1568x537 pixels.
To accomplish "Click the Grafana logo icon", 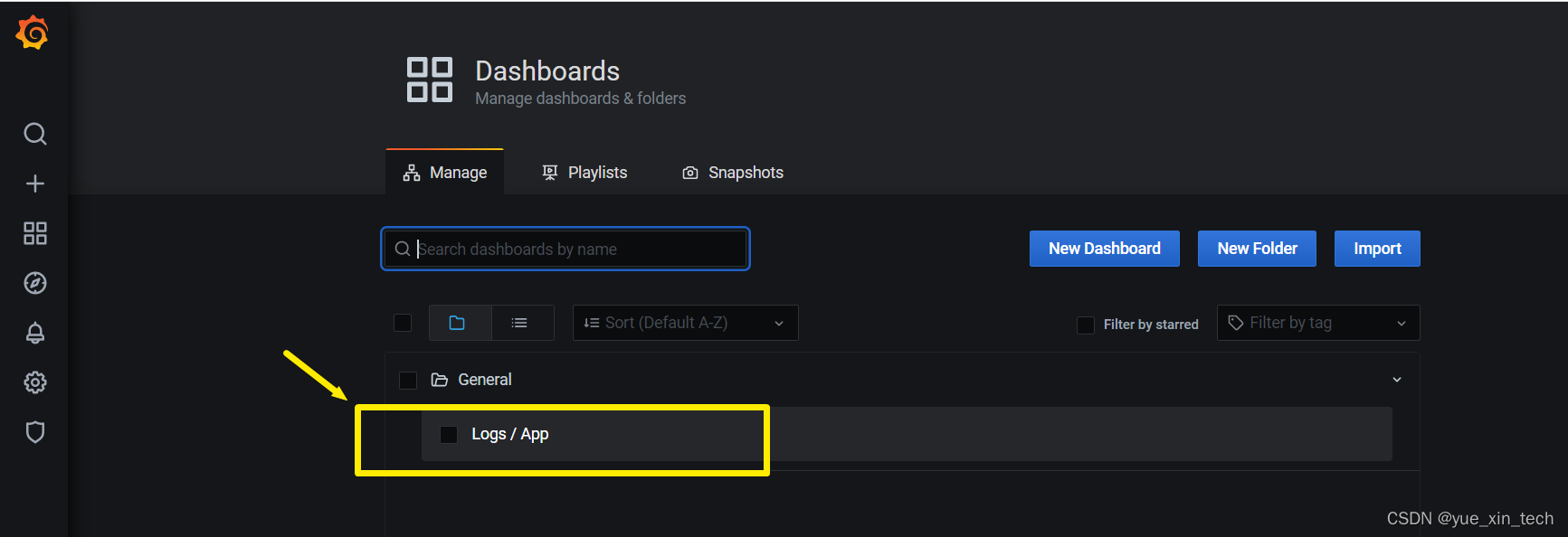I will point(33,33).
